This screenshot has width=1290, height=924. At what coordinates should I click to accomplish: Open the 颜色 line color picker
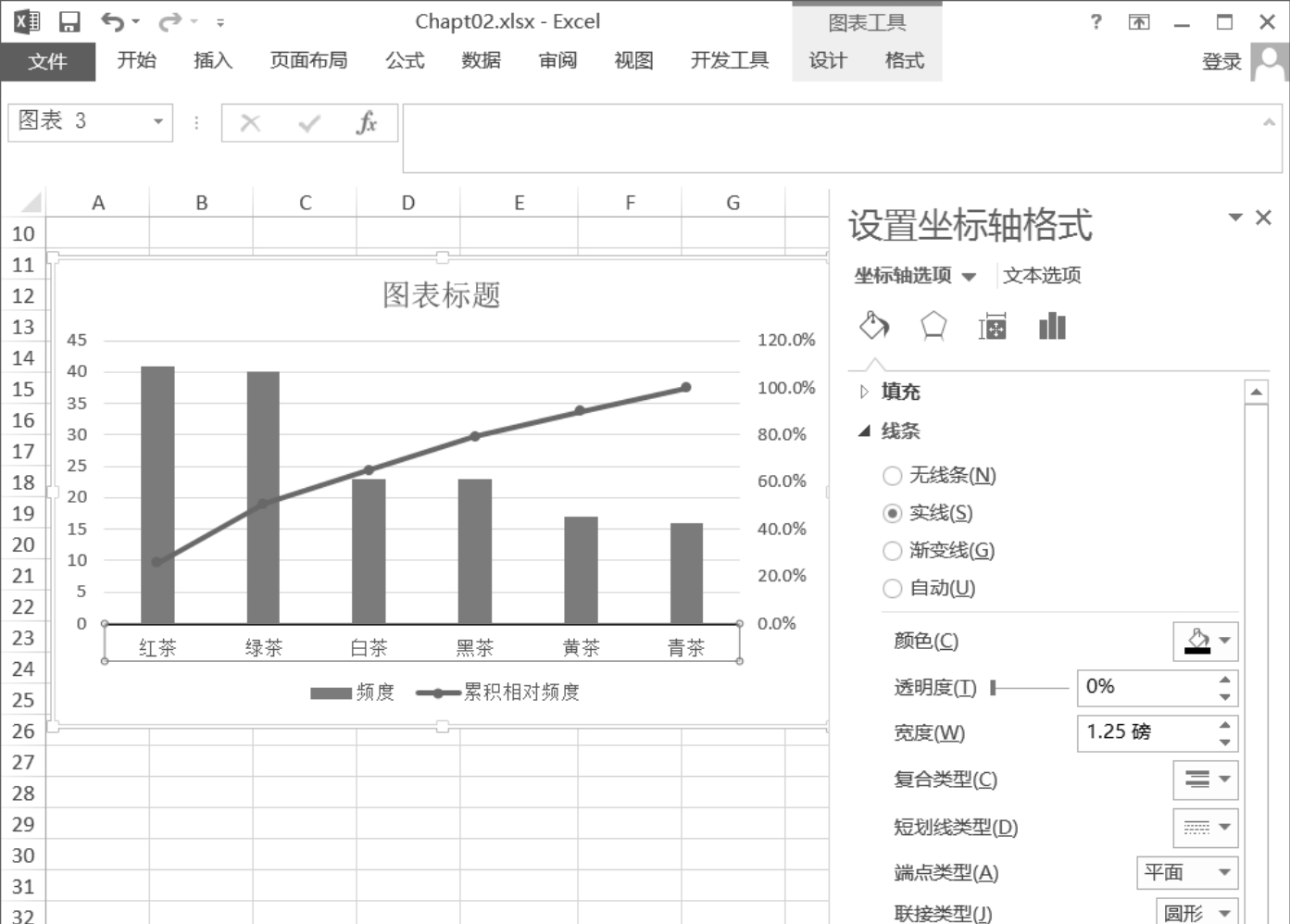[x=1205, y=641]
